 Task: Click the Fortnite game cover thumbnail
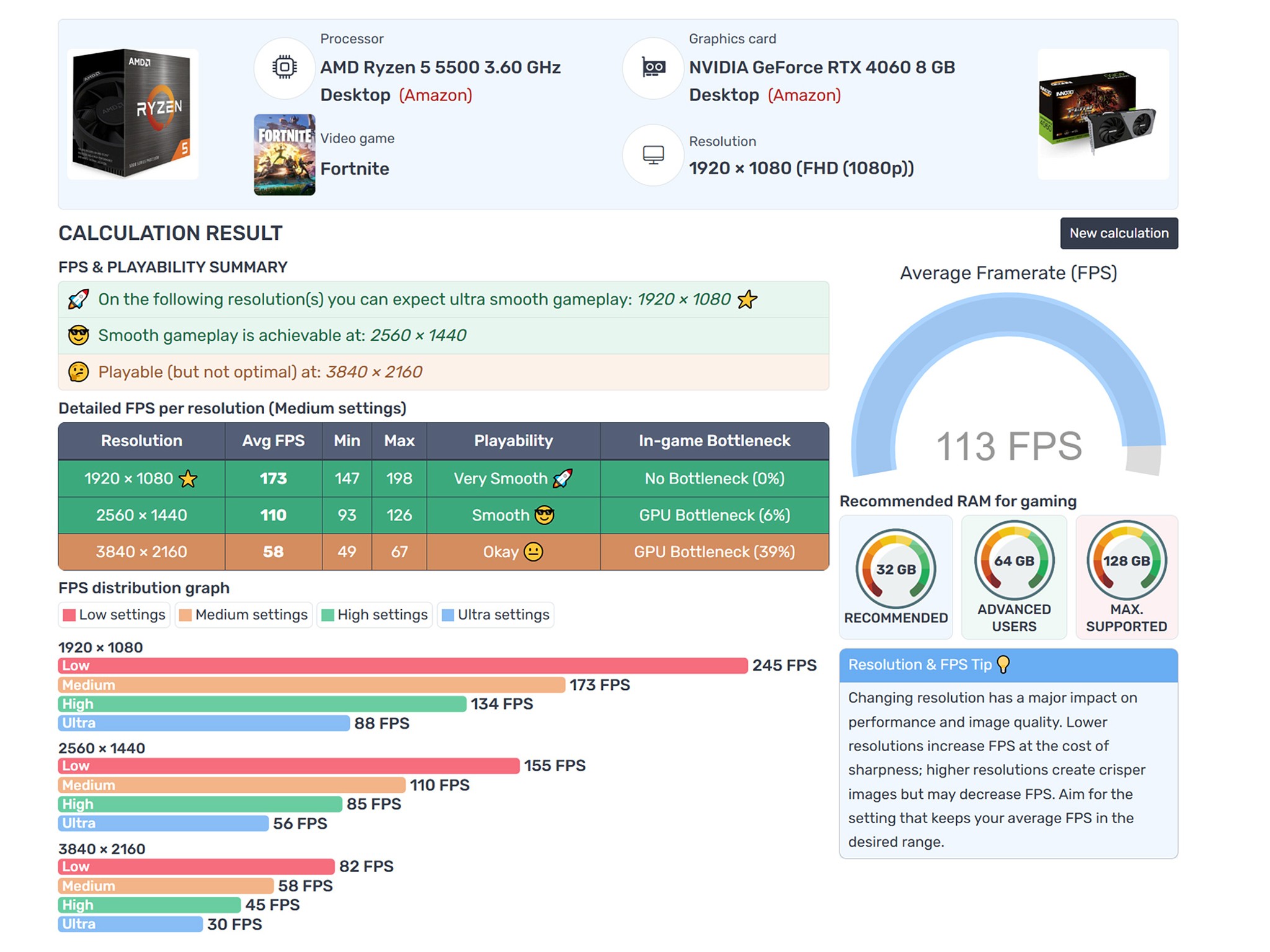pos(285,155)
